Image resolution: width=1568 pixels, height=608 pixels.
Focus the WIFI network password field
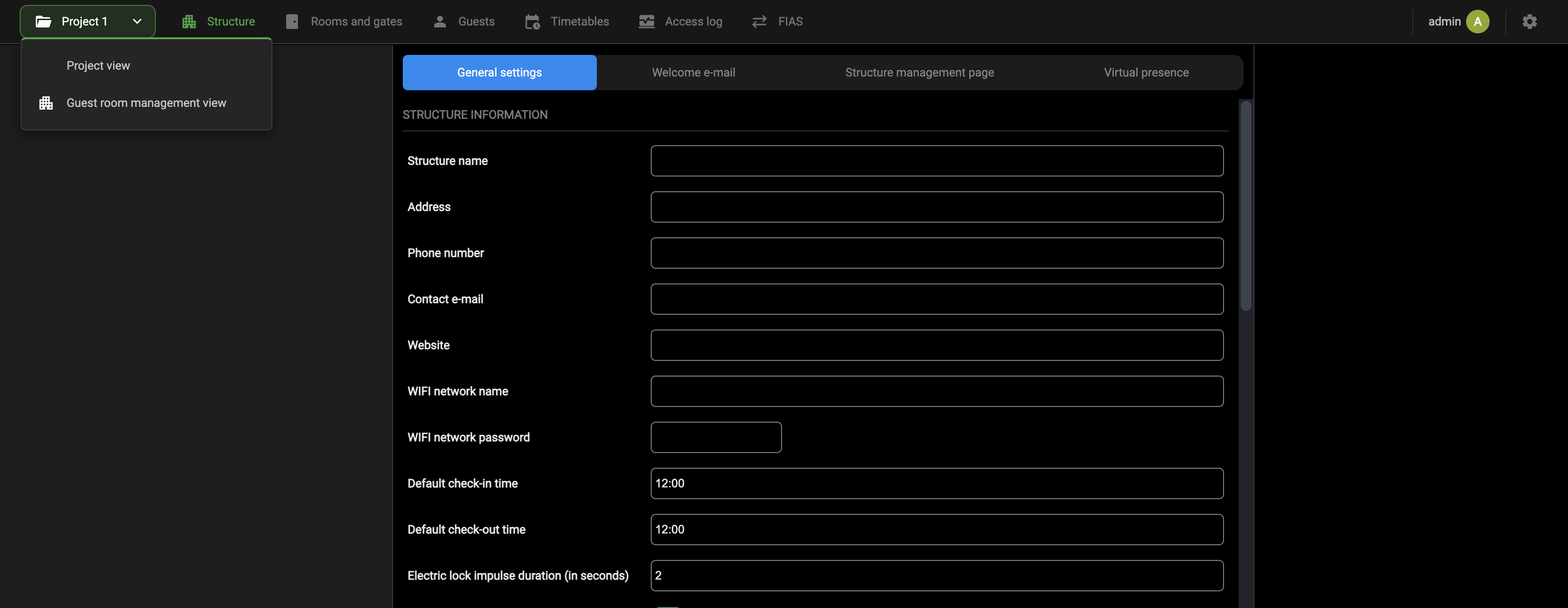(x=716, y=437)
